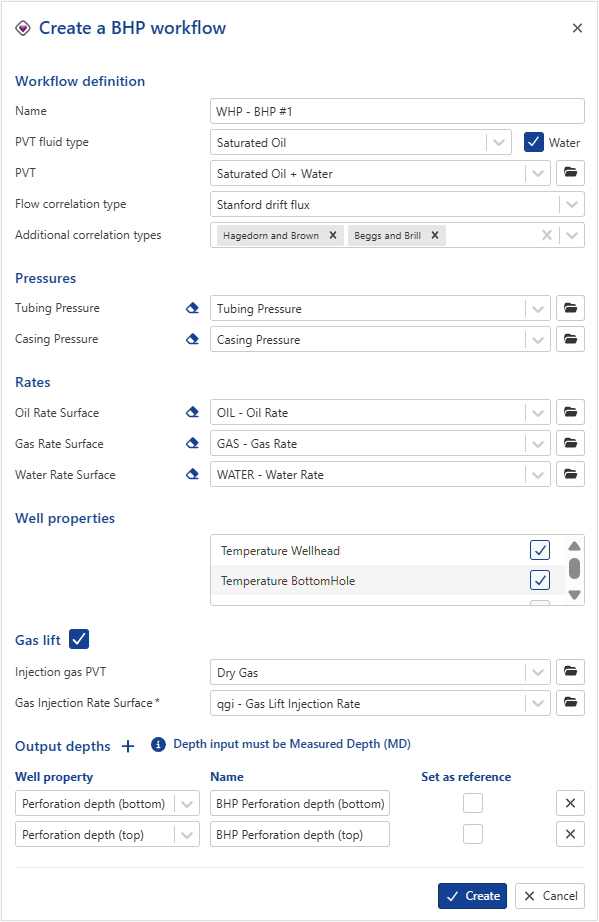This screenshot has width=599, height=922.
Task: Open folder browser for Injection gas PVT
Action: click(570, 672)
